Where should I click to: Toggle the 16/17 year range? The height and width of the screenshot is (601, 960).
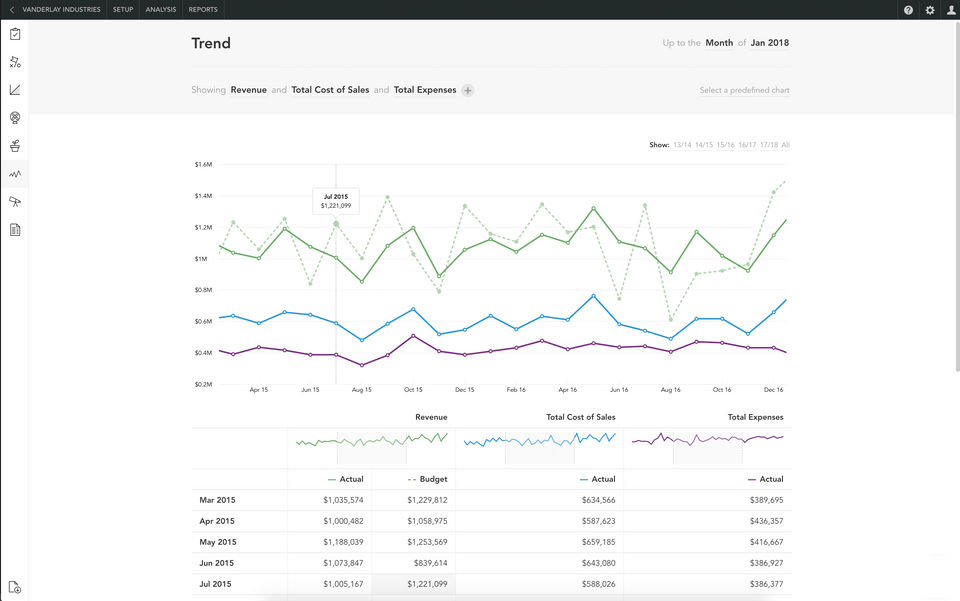pos(747,145)
